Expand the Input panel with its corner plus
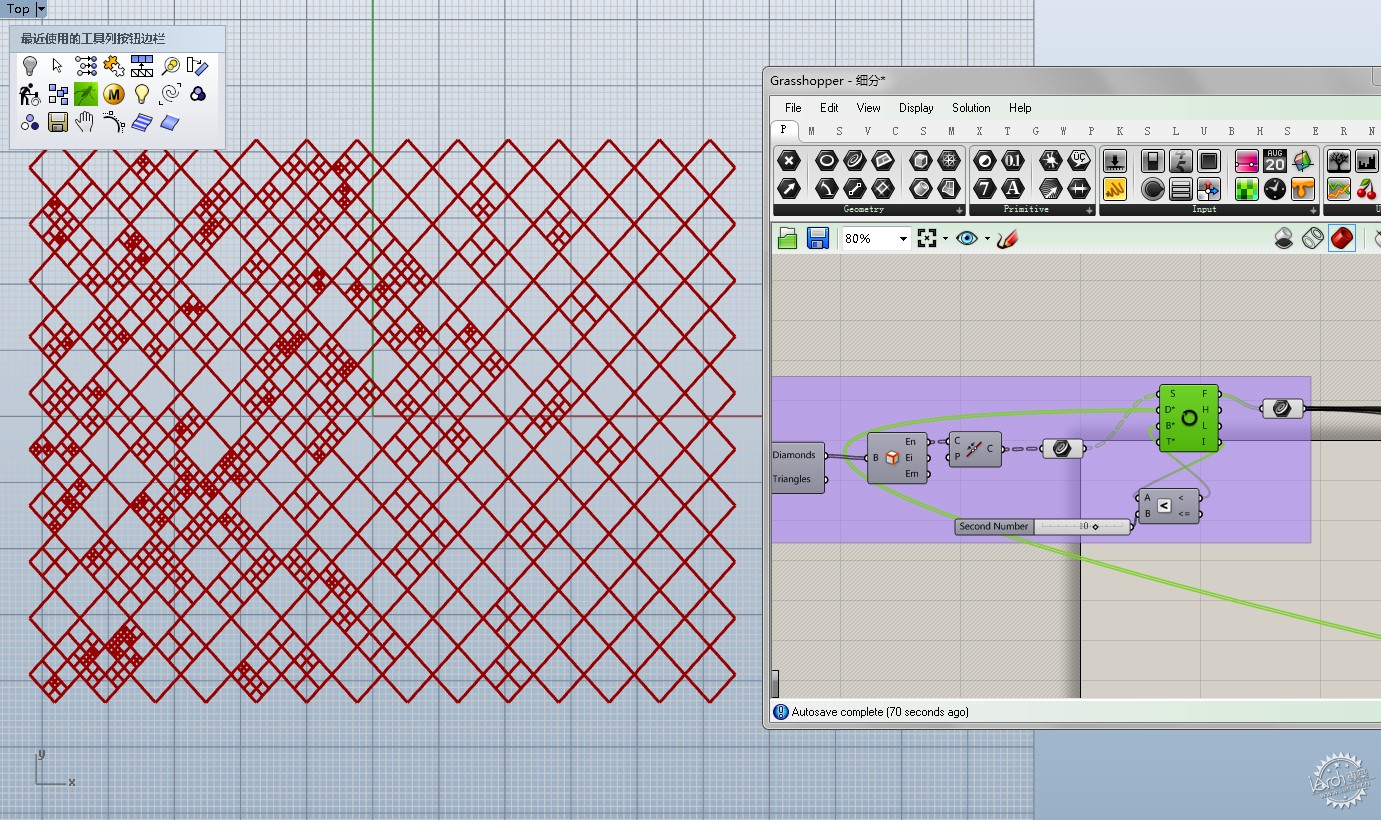1381x820 pixels. coord(1313,210)
